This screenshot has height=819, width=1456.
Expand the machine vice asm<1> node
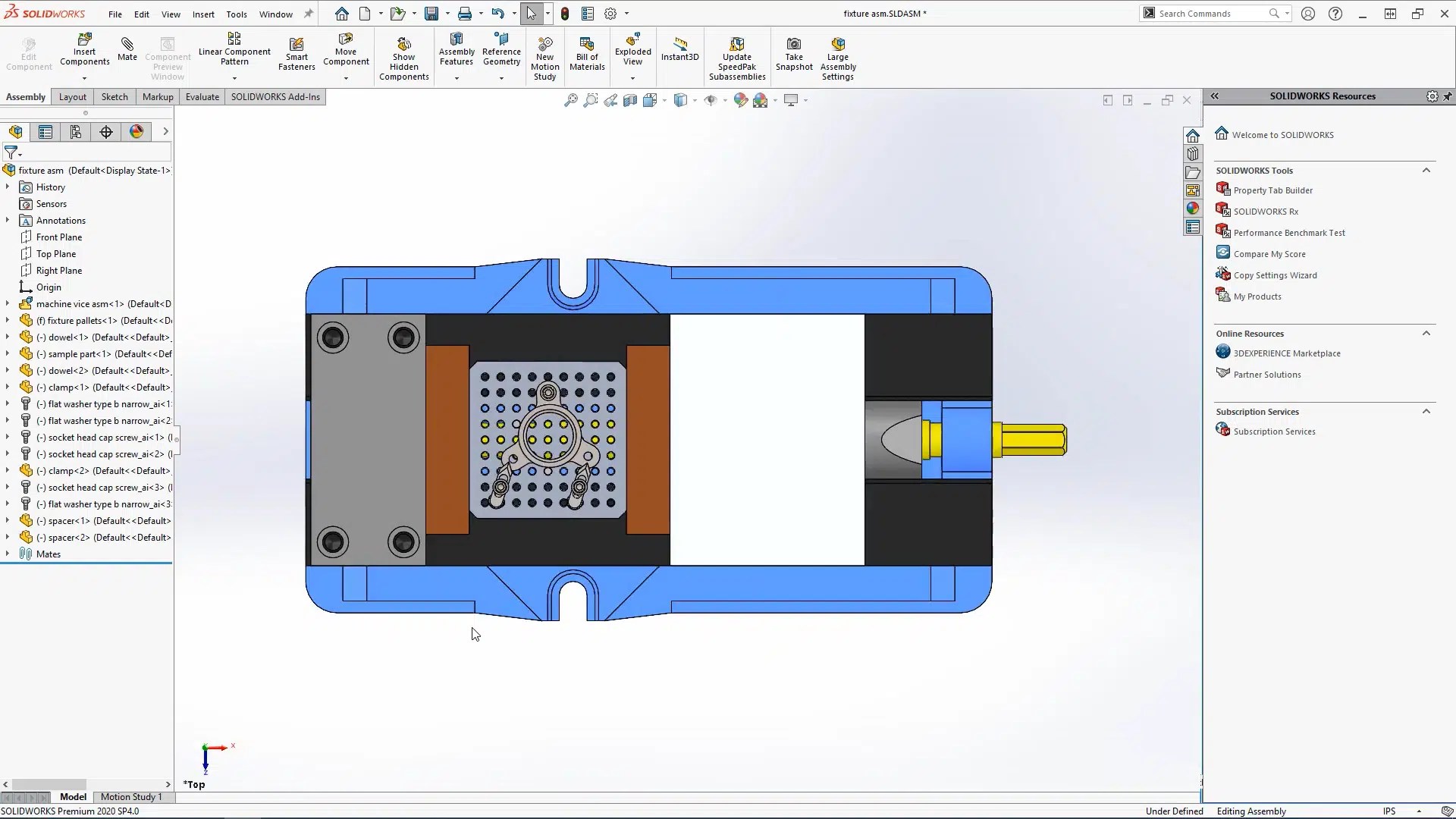pos(8,304)
